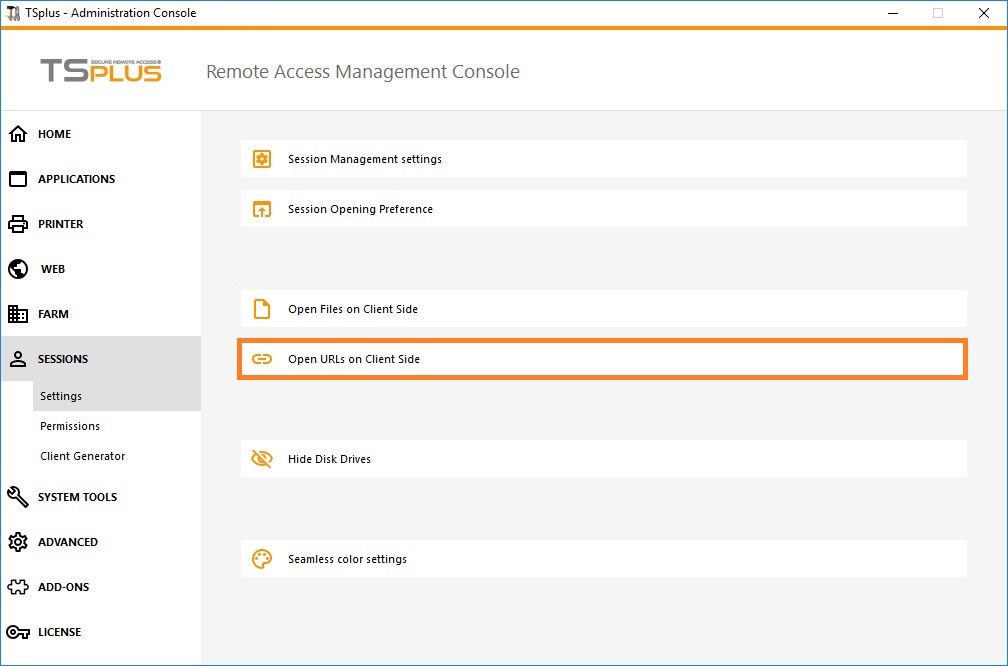Click the License key icon
The width and height of the screenshot is (1008, 666).
[x=18, y=632]
